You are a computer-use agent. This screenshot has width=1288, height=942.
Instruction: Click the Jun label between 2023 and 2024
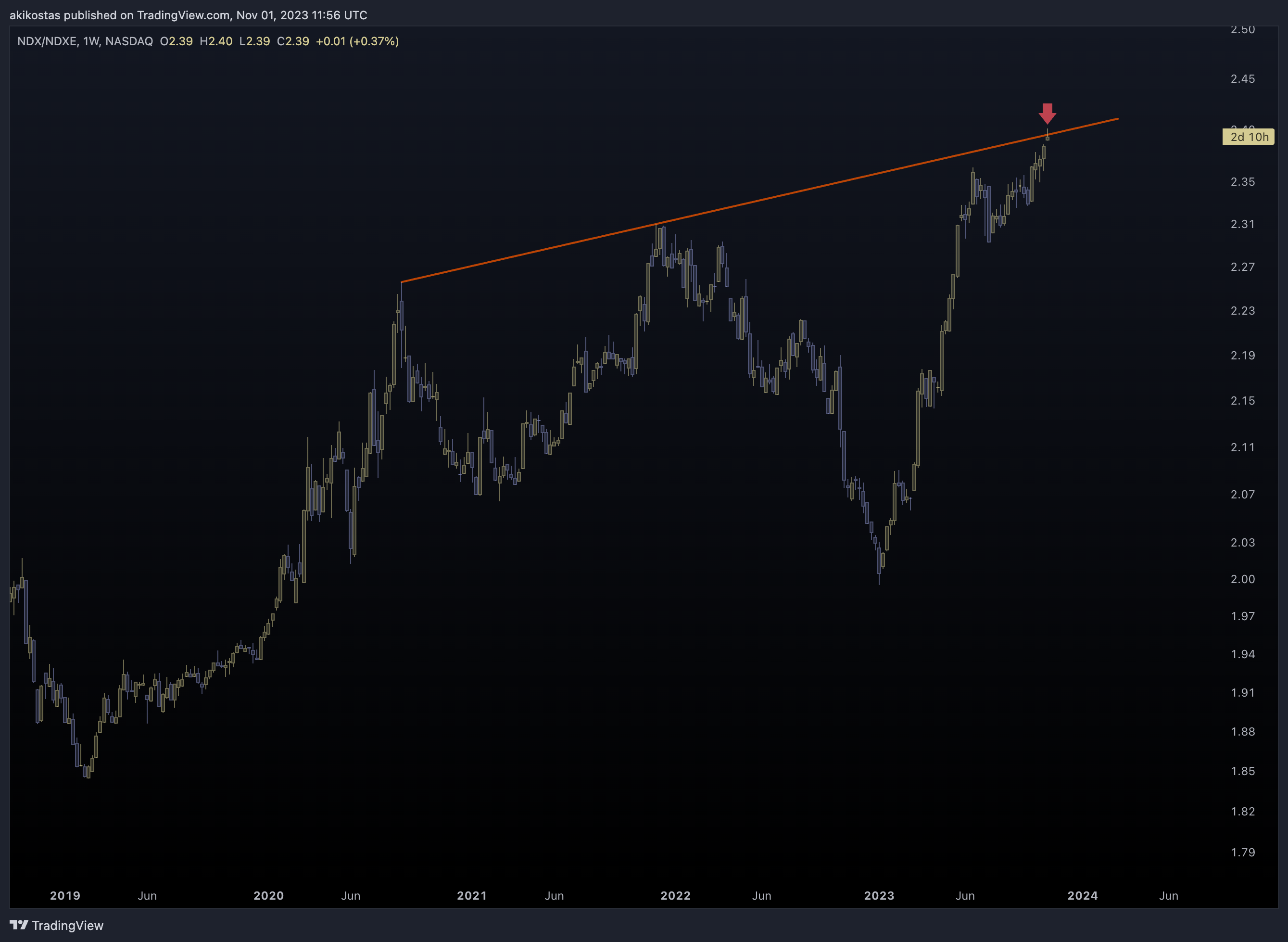[965, 896]
